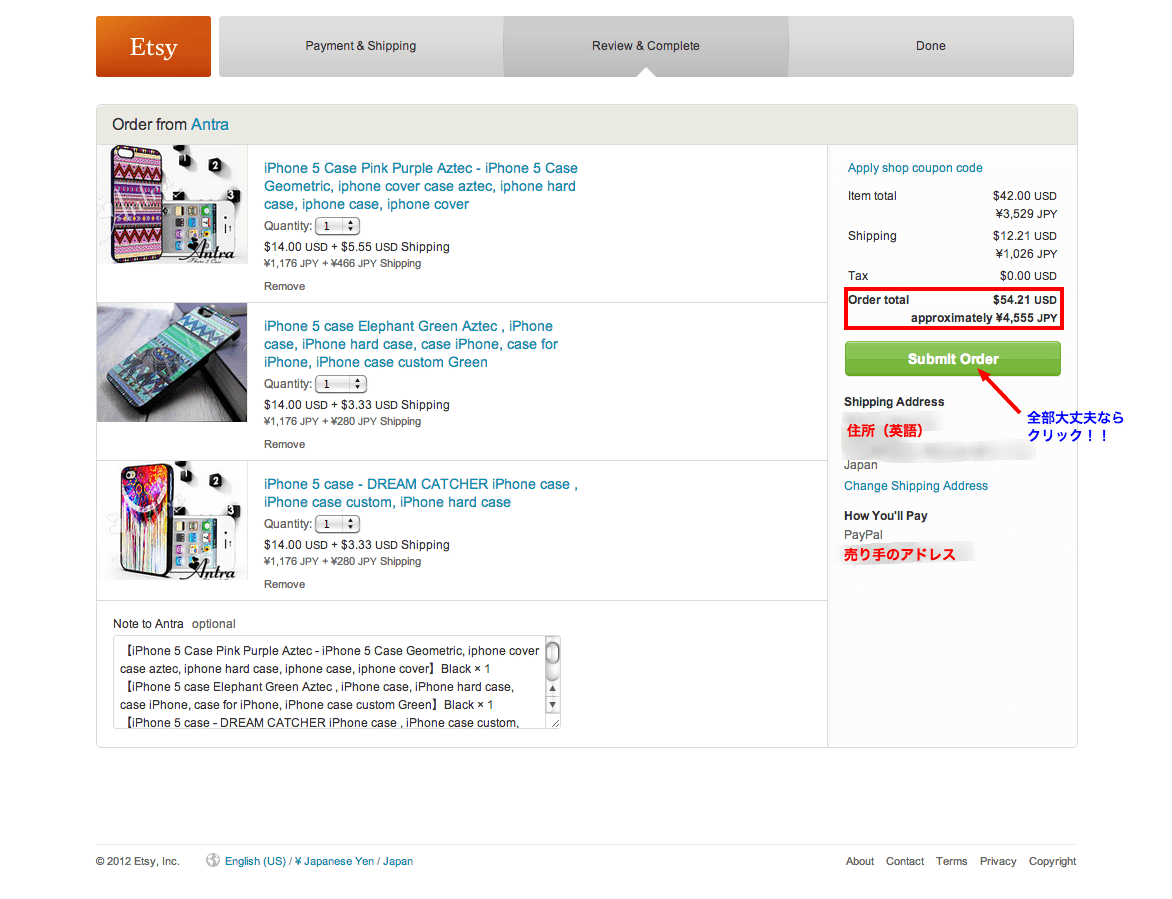Viewport: 1172px width, 899px height.
Task: Go to the Done step tab
Action: coord(931,46)
